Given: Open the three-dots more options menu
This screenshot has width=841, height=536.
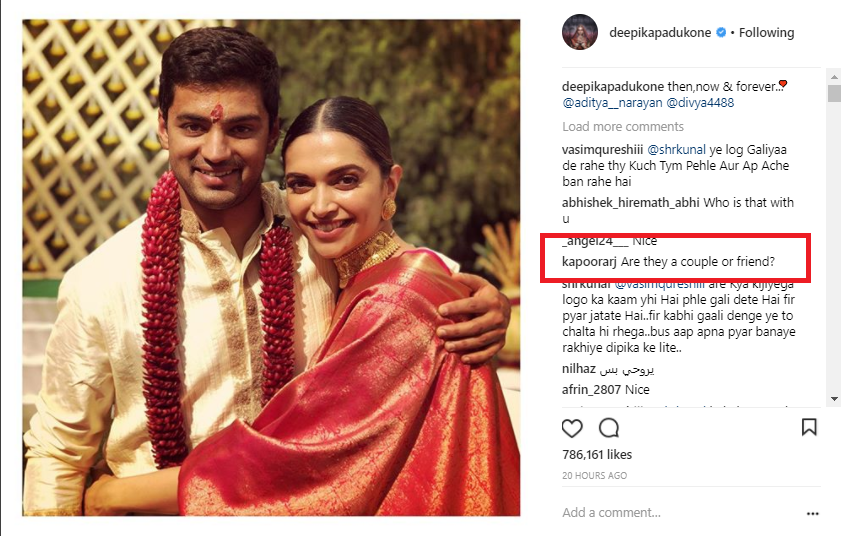Looking at the screenshot, I should click(812, 513).
